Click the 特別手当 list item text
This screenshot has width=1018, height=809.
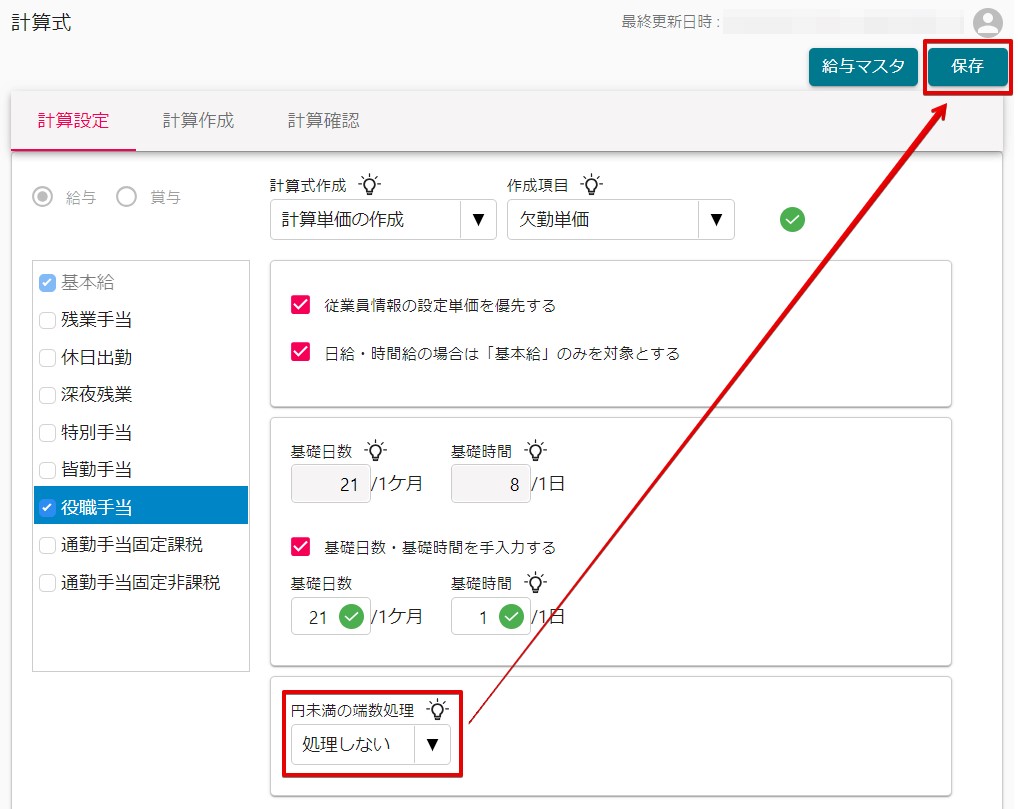tap(97, 432)
